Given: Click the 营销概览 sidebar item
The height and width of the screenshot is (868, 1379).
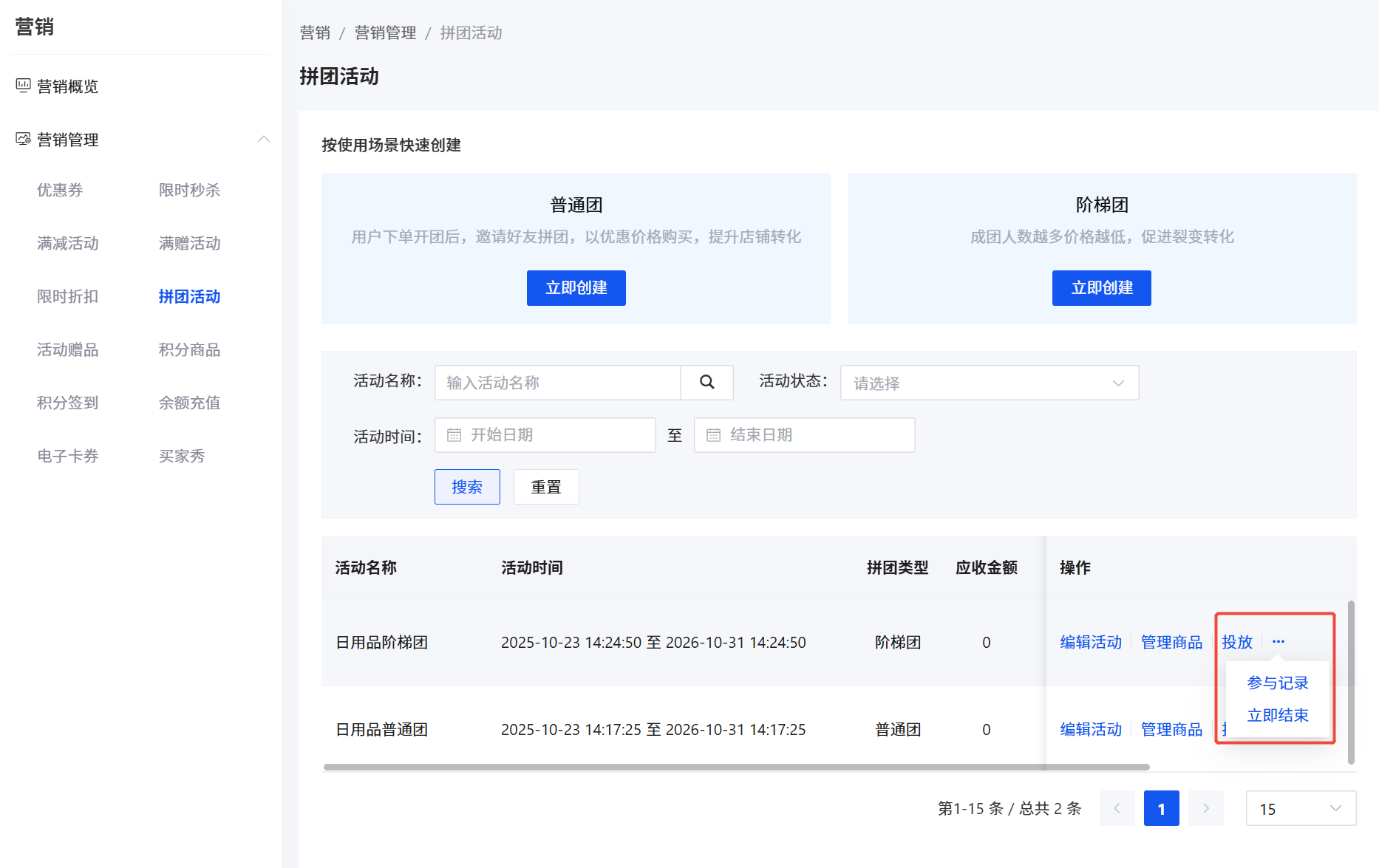Looking at the screenshot, I should [67, 86].
